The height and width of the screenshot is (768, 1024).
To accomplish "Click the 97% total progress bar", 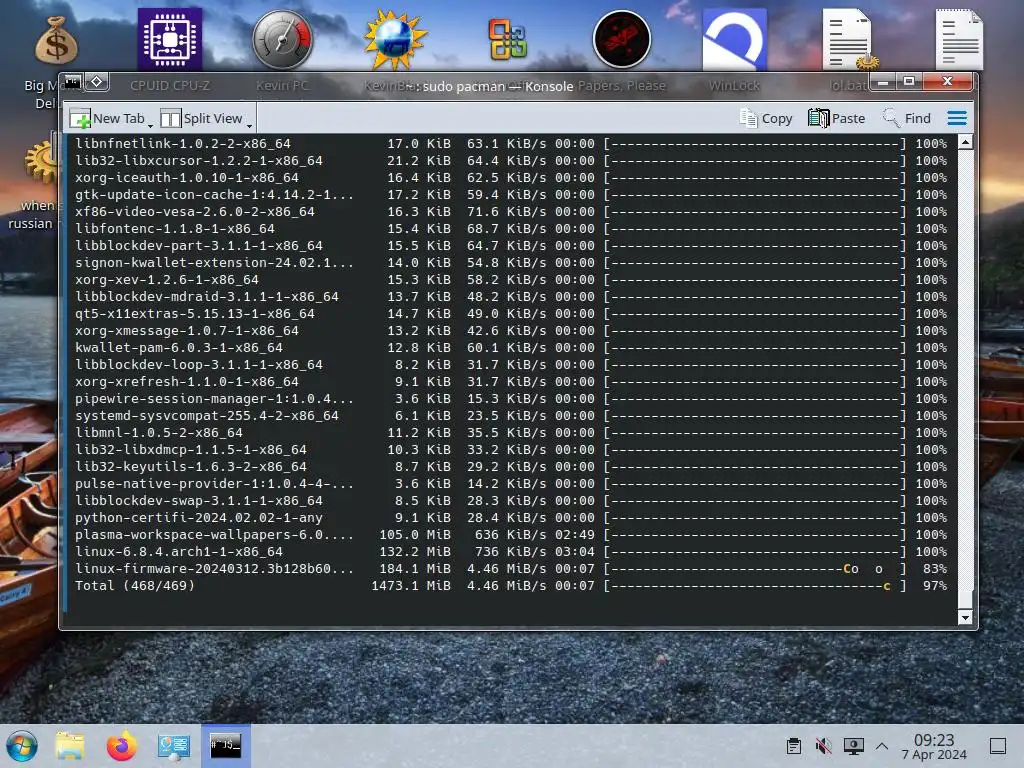I will [756, 586].
